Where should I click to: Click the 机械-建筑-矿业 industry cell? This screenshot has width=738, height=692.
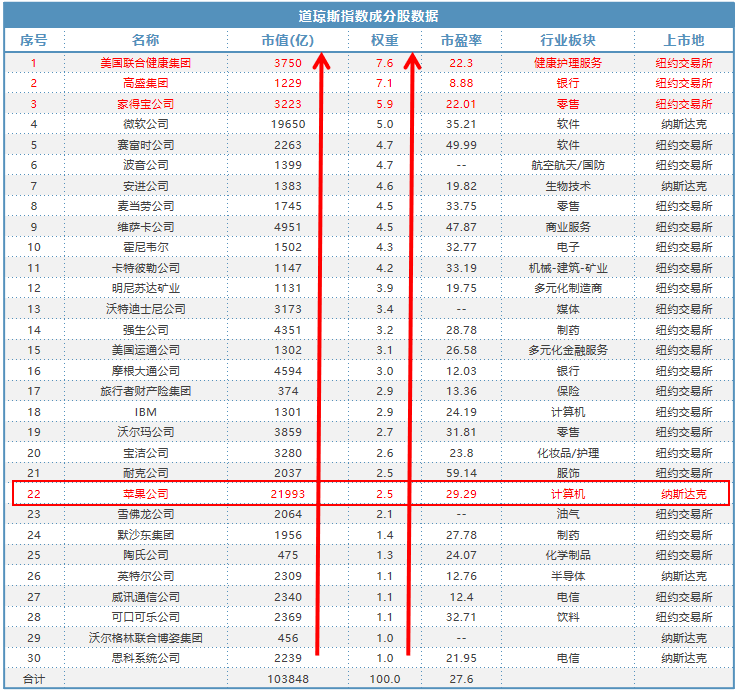(x=568, y=268)
